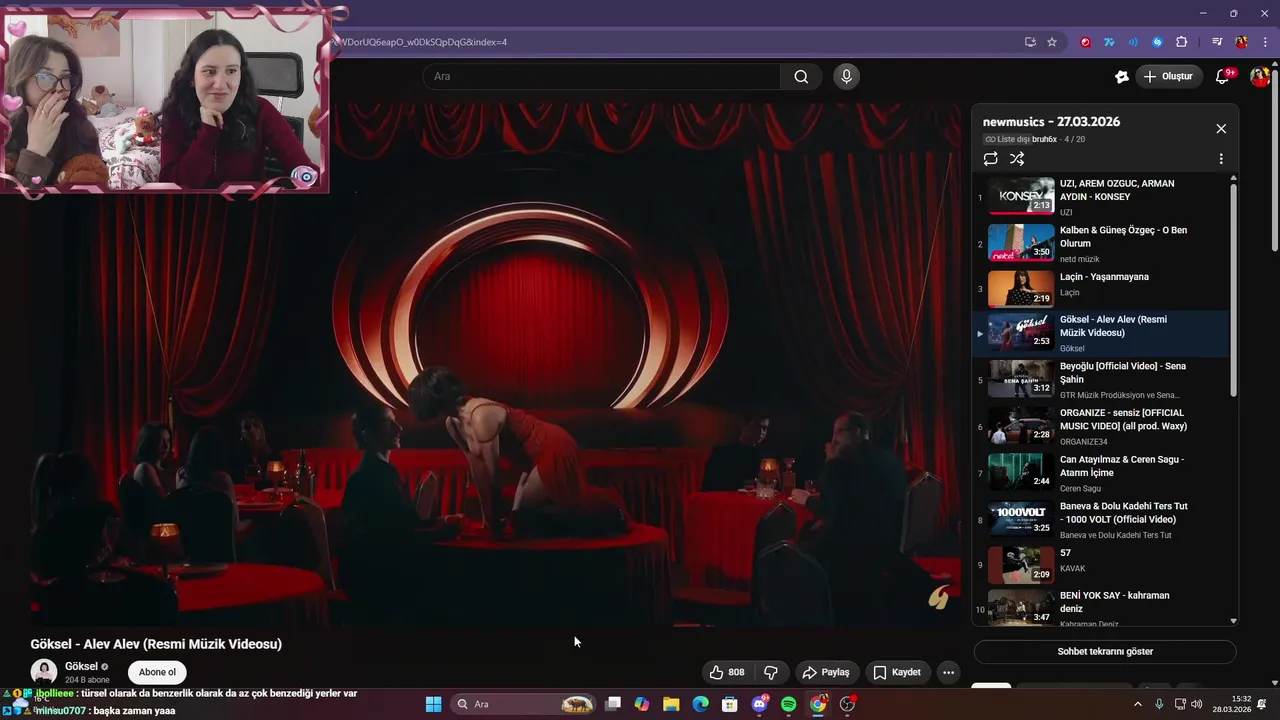Open File Explorer from the taskbar
1280x720 pixels.
coord(671,704)
